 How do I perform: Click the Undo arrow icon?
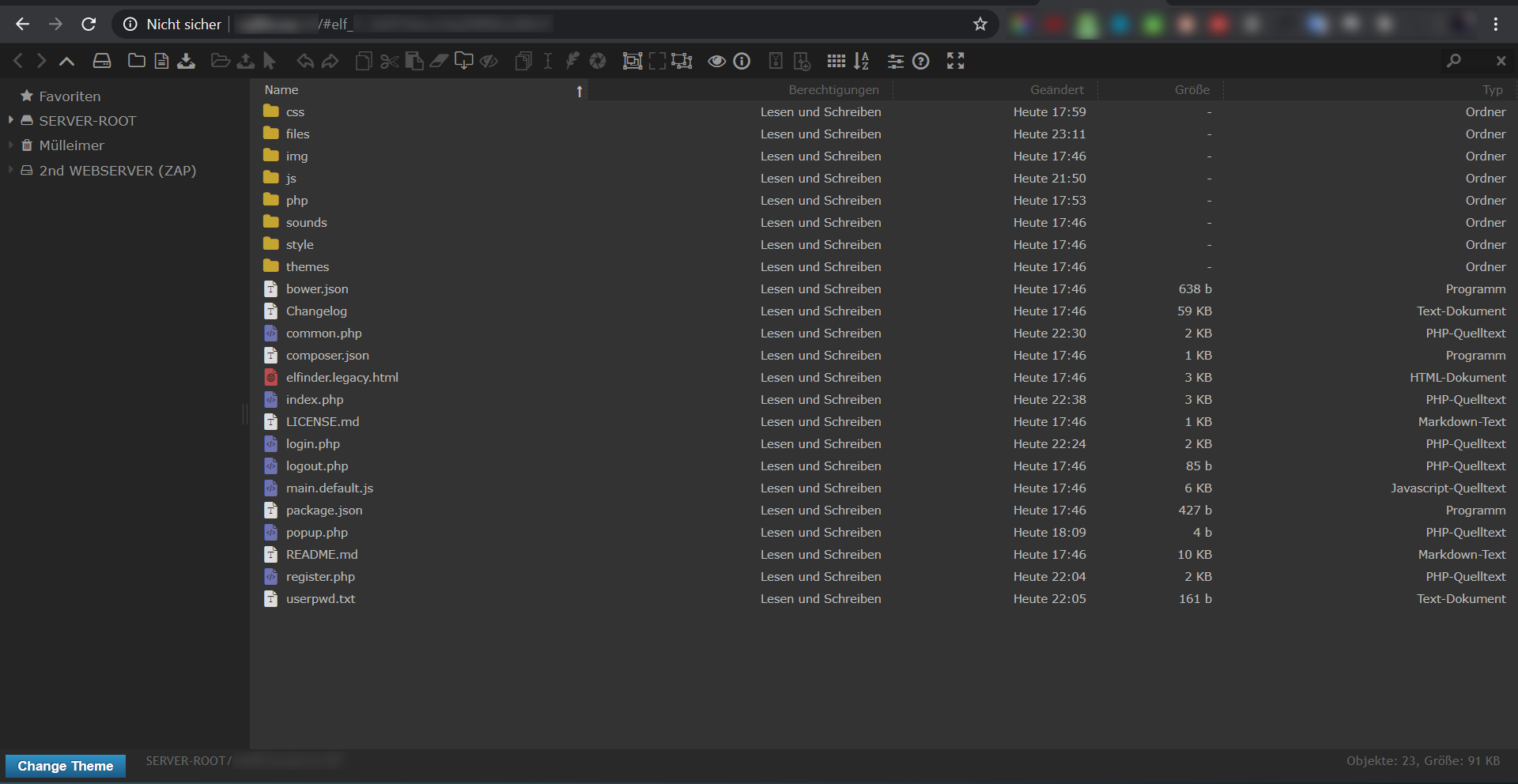coord(304,61)
